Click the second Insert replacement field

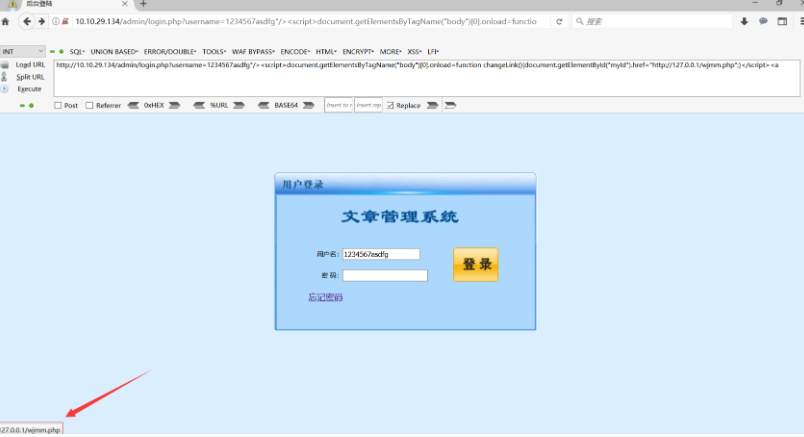pyautogui.click(x=368, y=105)
